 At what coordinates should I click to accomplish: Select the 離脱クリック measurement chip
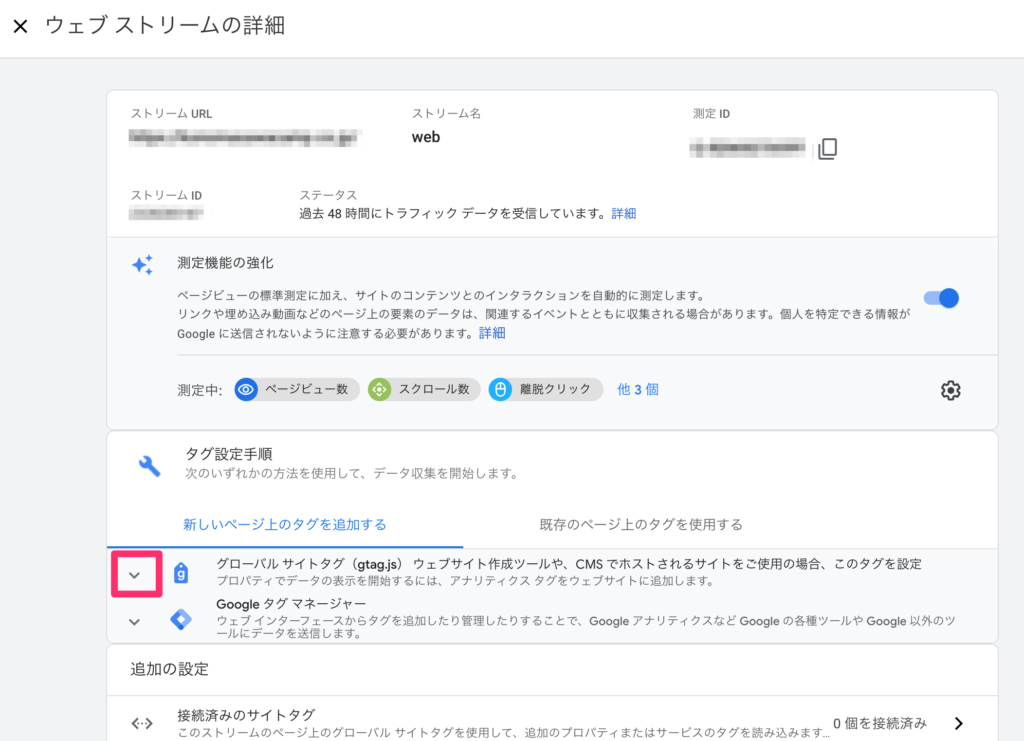click(x=546, y=390)
